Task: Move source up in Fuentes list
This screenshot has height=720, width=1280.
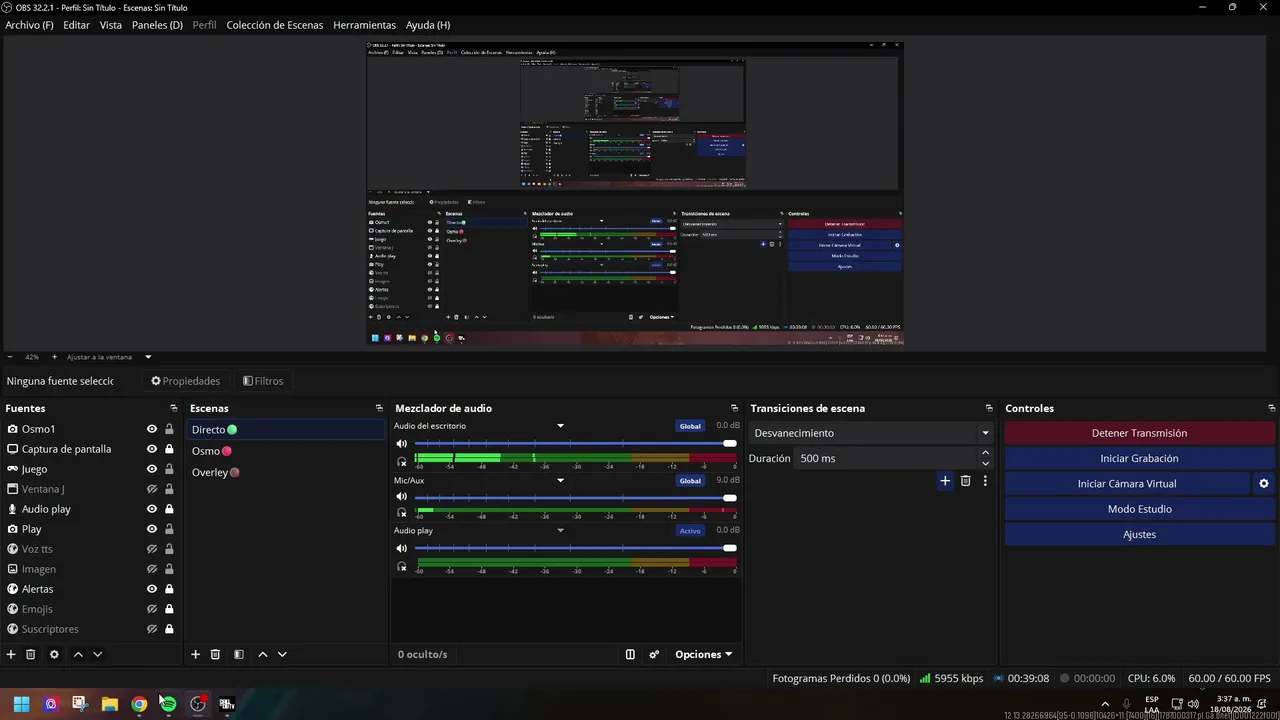Action: point(78,654)
